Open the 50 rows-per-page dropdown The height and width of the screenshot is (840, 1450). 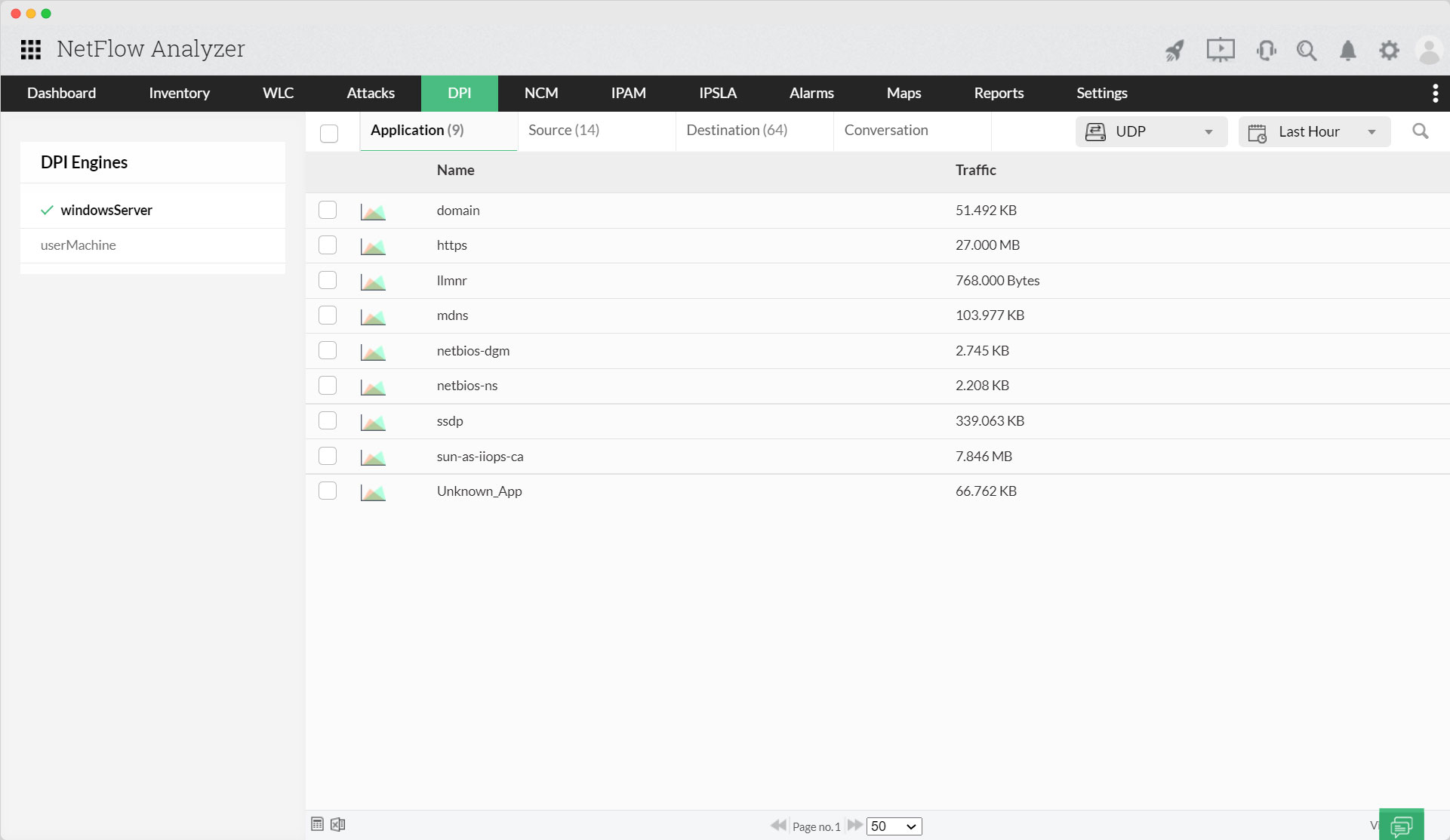tap(894, 826)
